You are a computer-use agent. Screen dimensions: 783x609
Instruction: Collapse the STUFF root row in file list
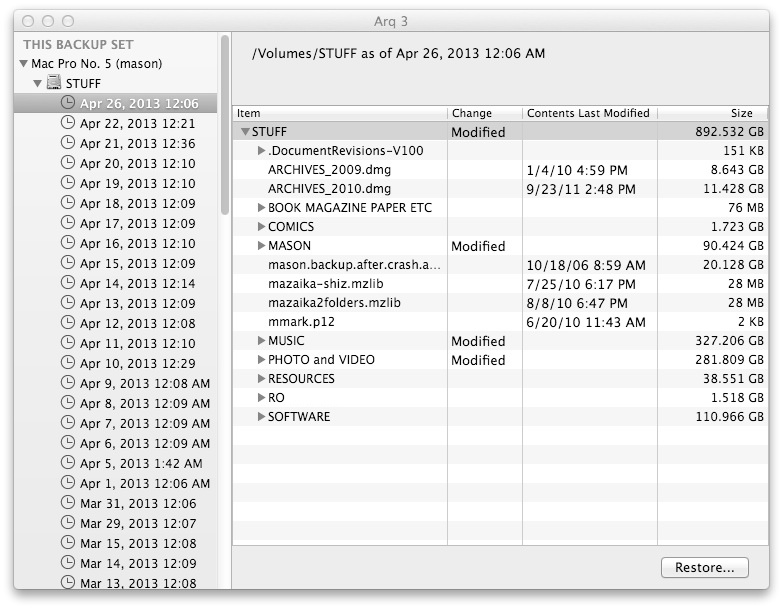(245, 132)
